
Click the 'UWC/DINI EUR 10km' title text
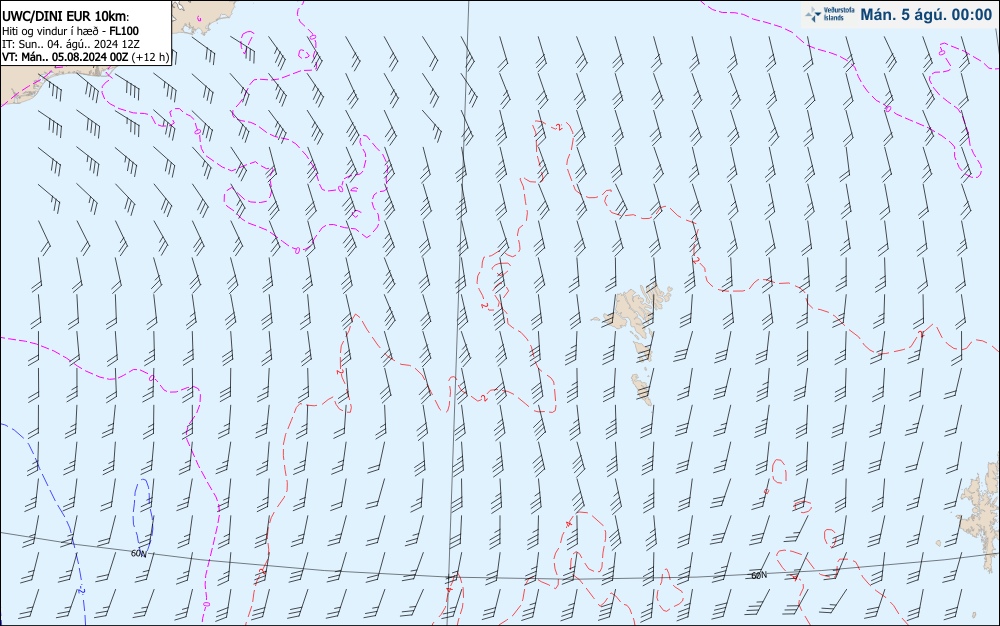pyautogui.click(x=66, y=17)
